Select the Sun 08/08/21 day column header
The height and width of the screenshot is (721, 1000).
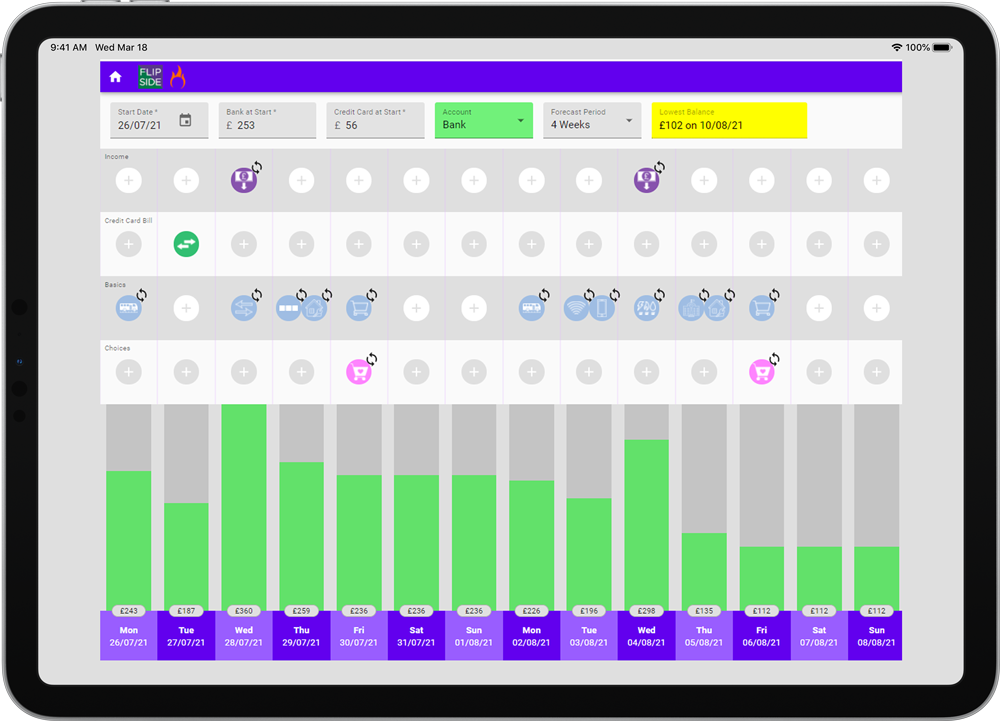coord(876,636)
